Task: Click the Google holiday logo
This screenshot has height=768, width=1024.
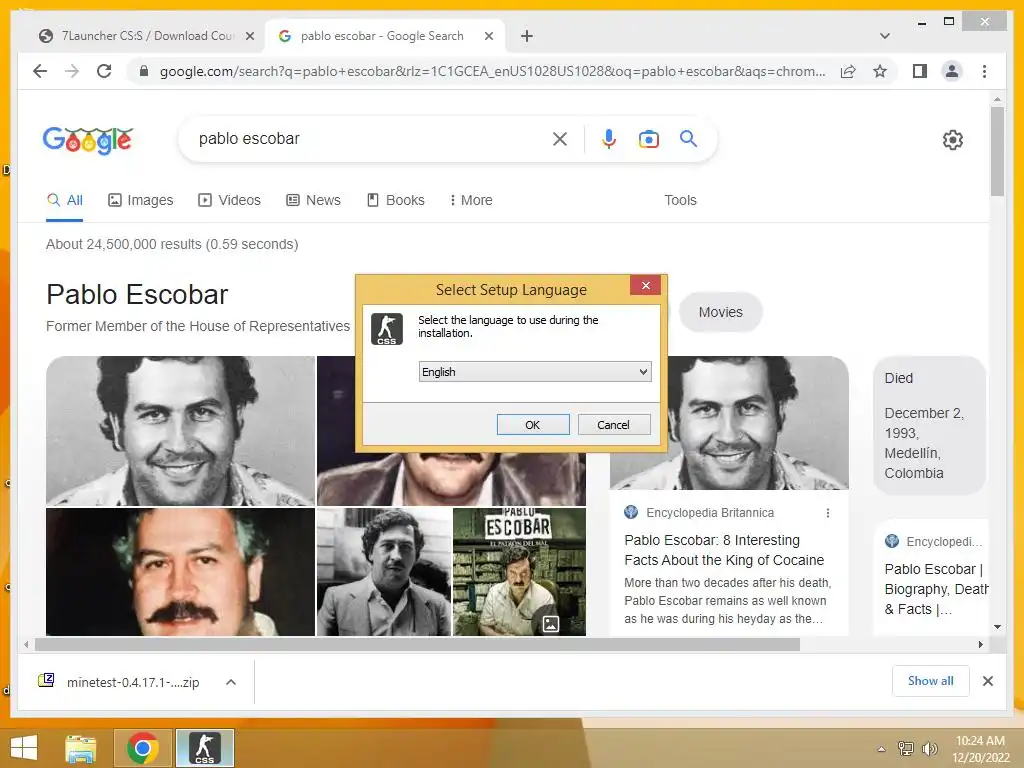Action: pos(88,139)
